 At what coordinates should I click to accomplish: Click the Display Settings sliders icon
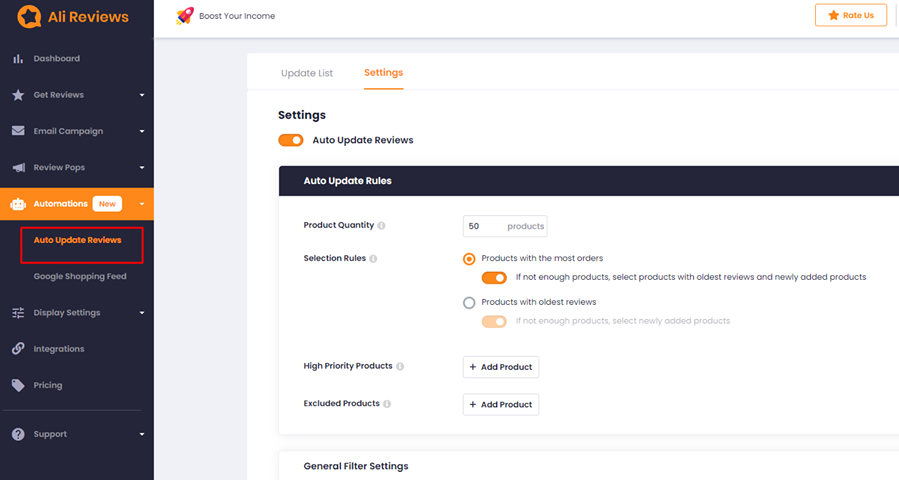(18, 313)
